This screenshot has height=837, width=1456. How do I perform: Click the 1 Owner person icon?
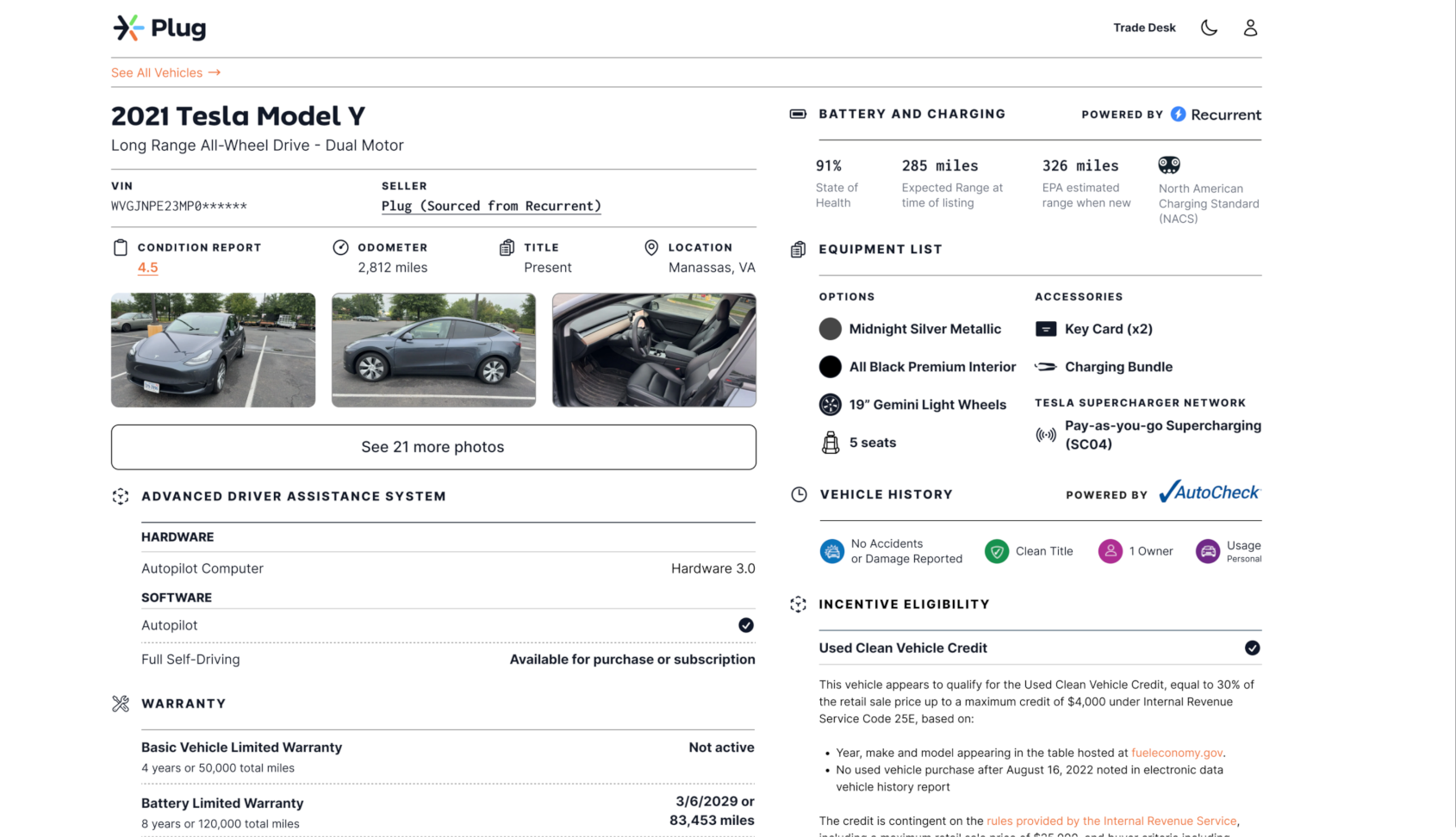pos(1111,551)
